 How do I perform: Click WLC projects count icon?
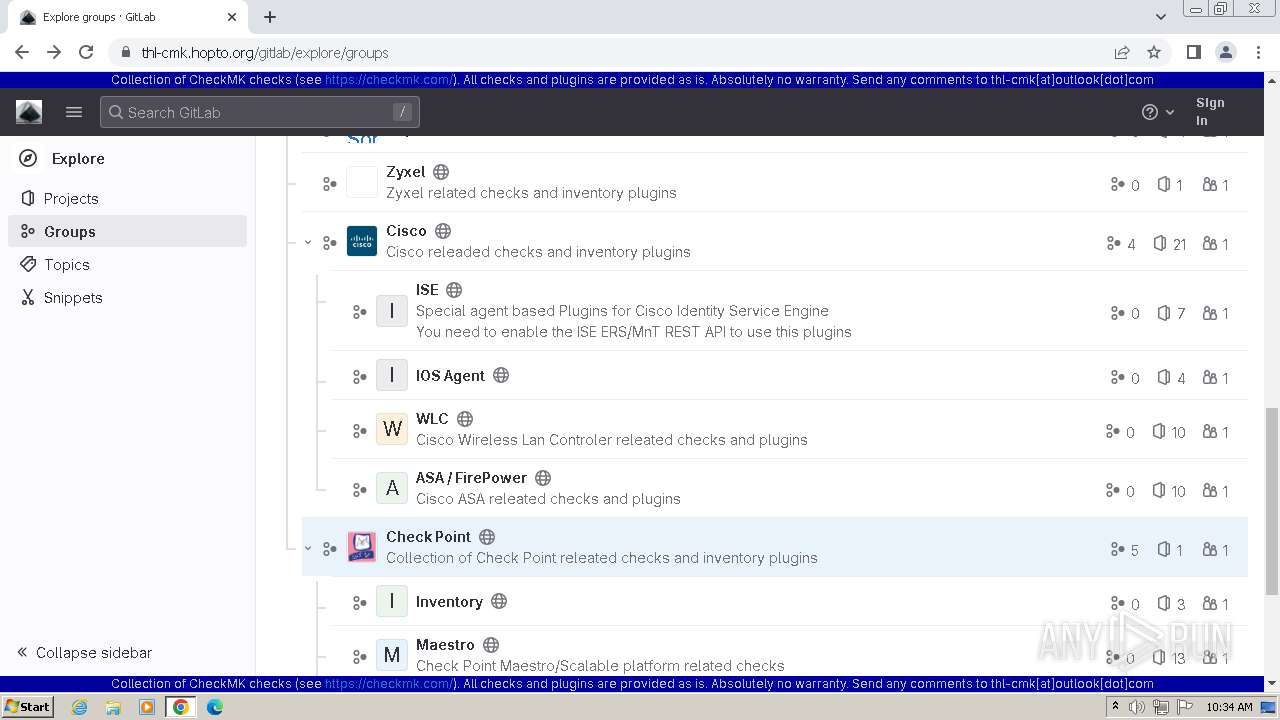point(1159,431)
